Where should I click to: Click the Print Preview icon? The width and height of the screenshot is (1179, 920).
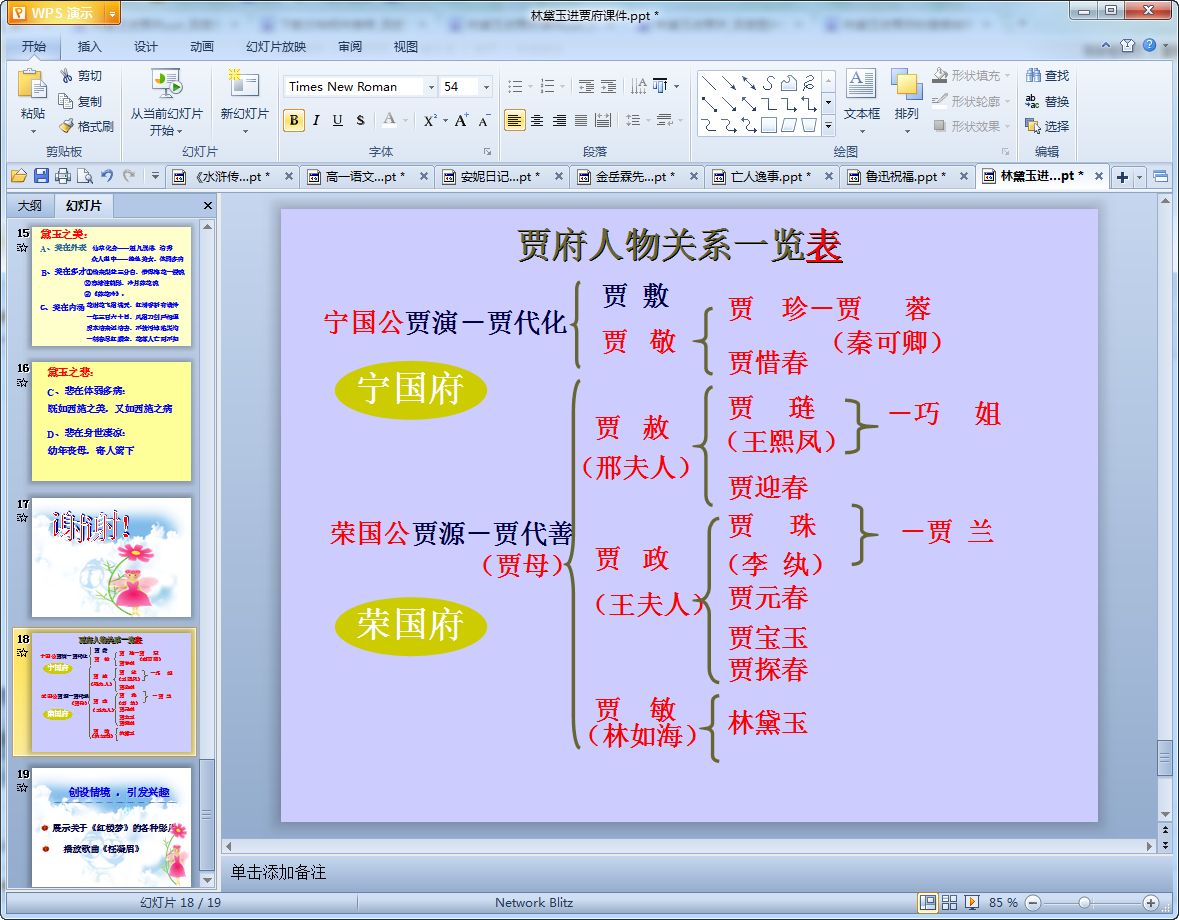coord(85,176)
